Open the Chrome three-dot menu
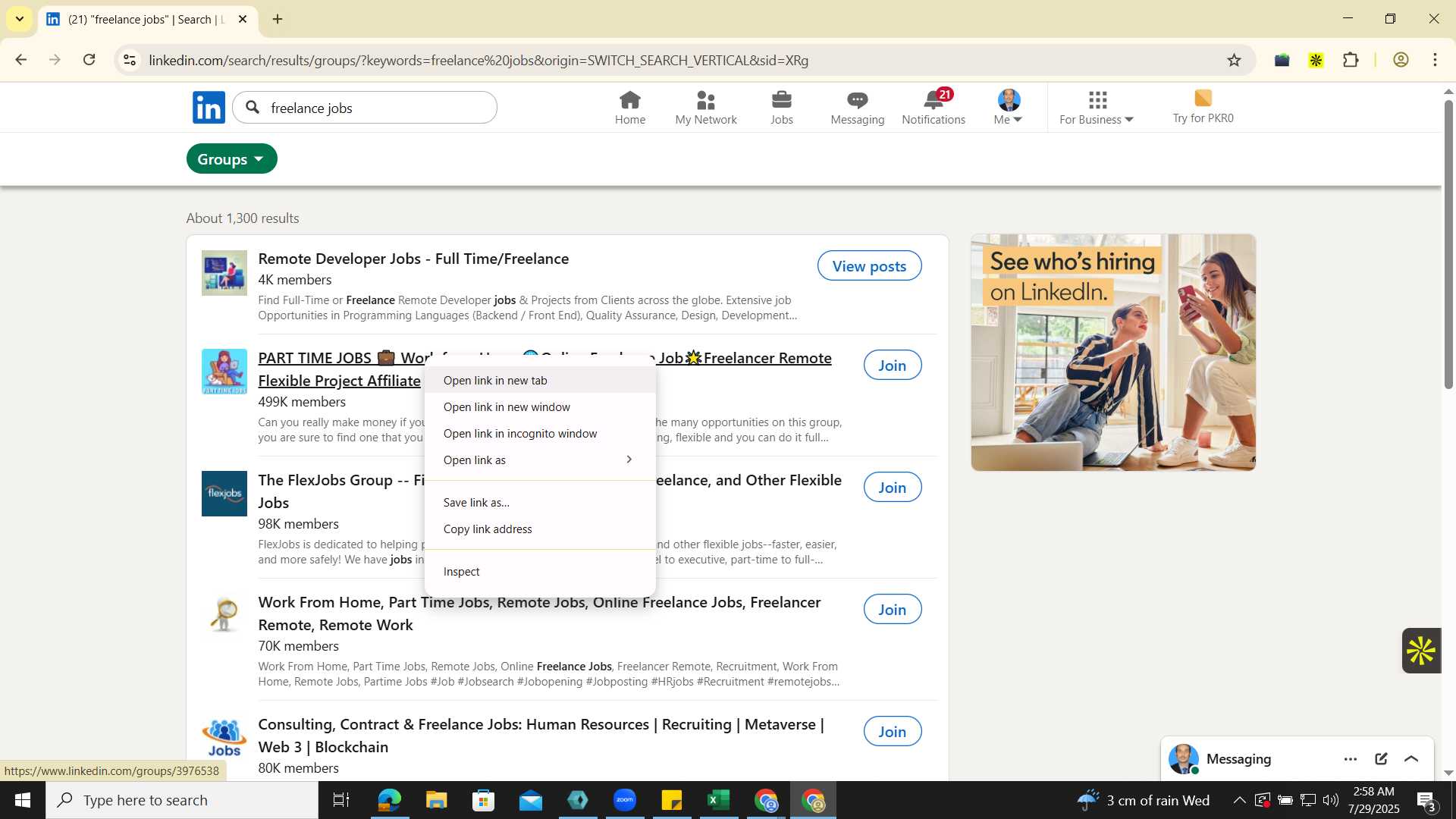Image resolution: width=1456 pixels, height=819 pixels. coord(1435,60)
